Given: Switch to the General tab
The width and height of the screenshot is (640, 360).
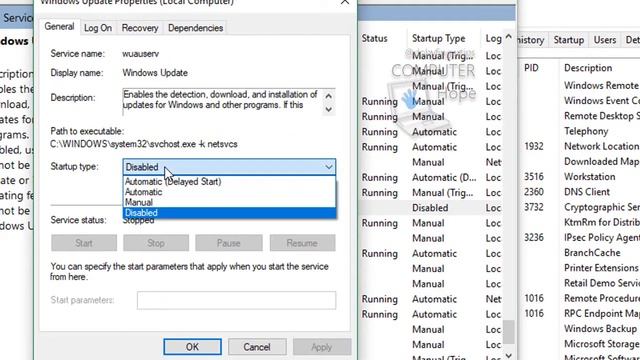Looking at the screenshot, I should 60,27.
